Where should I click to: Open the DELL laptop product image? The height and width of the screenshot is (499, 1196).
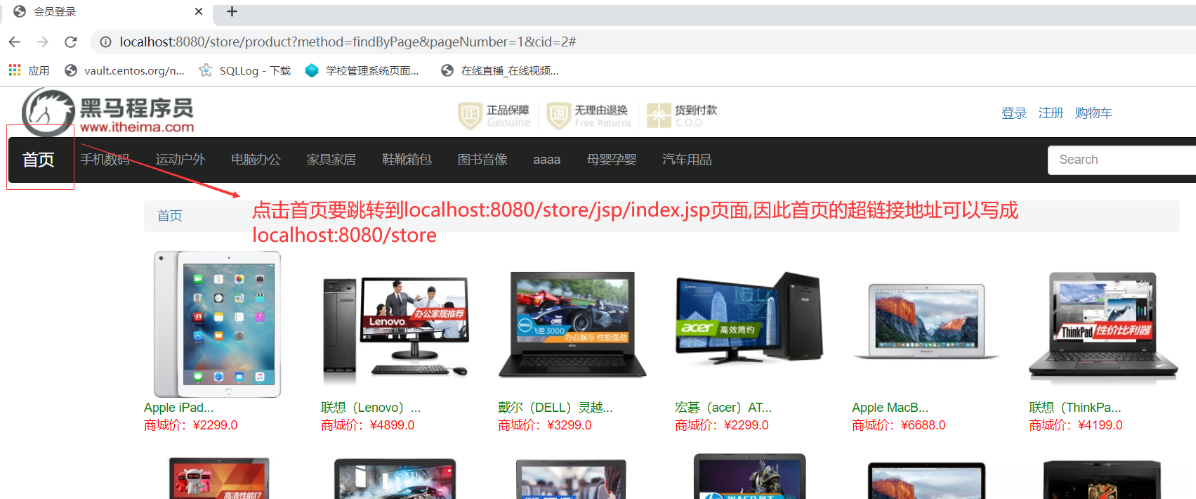point(572,324)
